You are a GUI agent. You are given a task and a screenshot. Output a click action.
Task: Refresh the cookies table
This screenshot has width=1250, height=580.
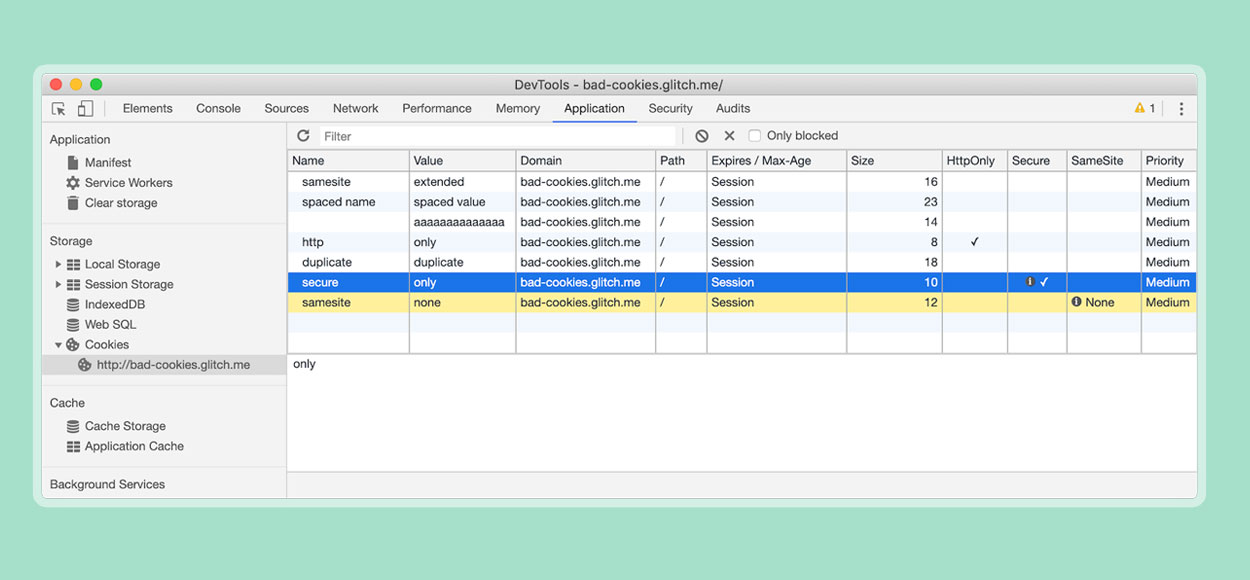point(303,136)
